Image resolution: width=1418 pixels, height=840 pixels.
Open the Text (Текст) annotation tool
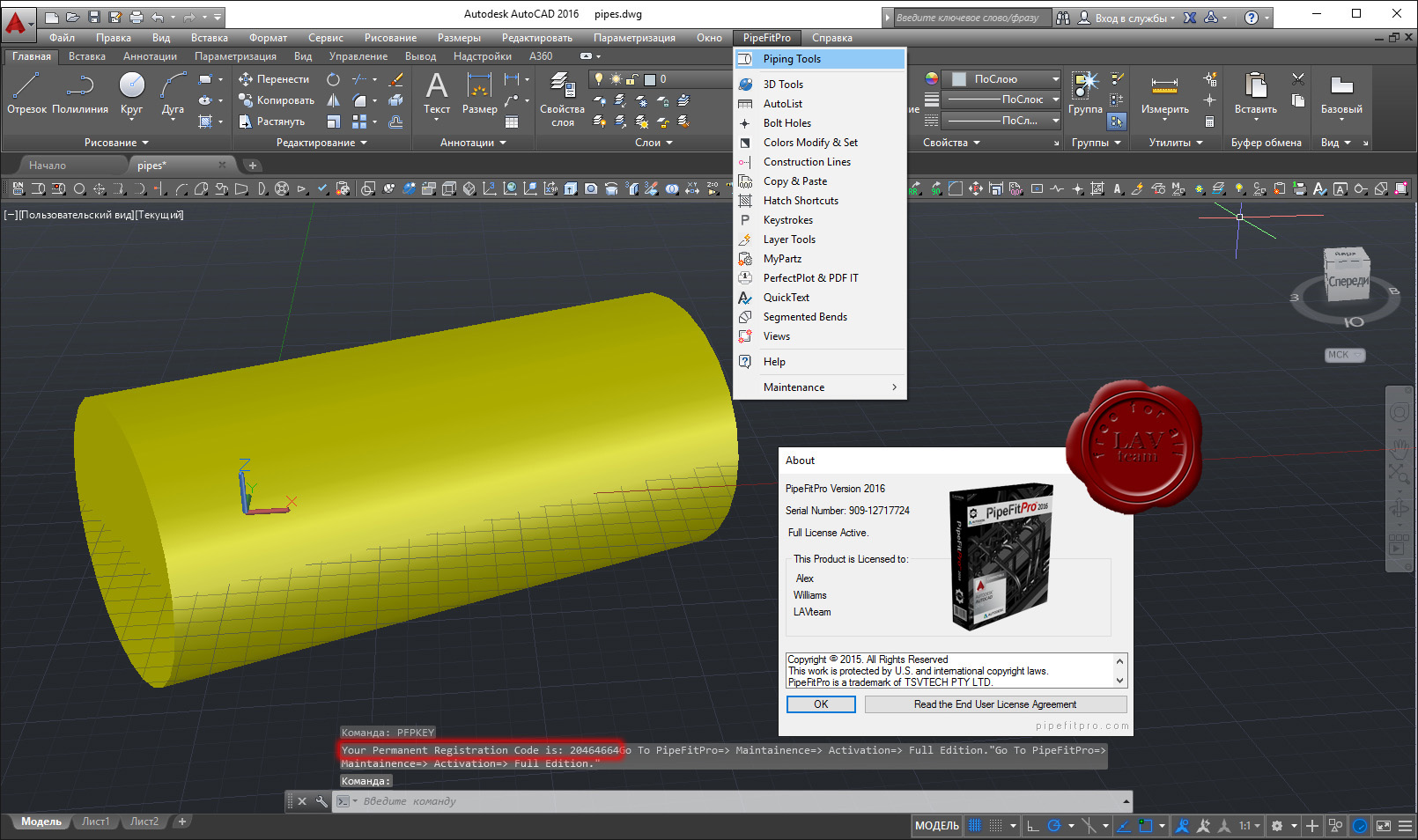437,93
